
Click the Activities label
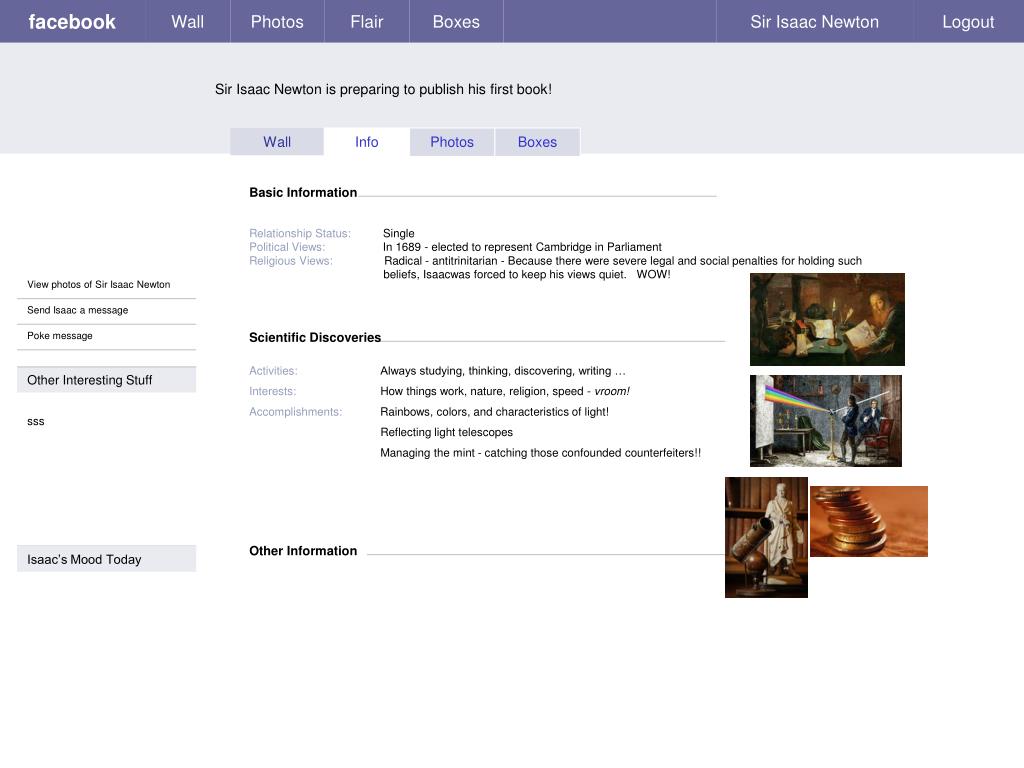(273, 371)
